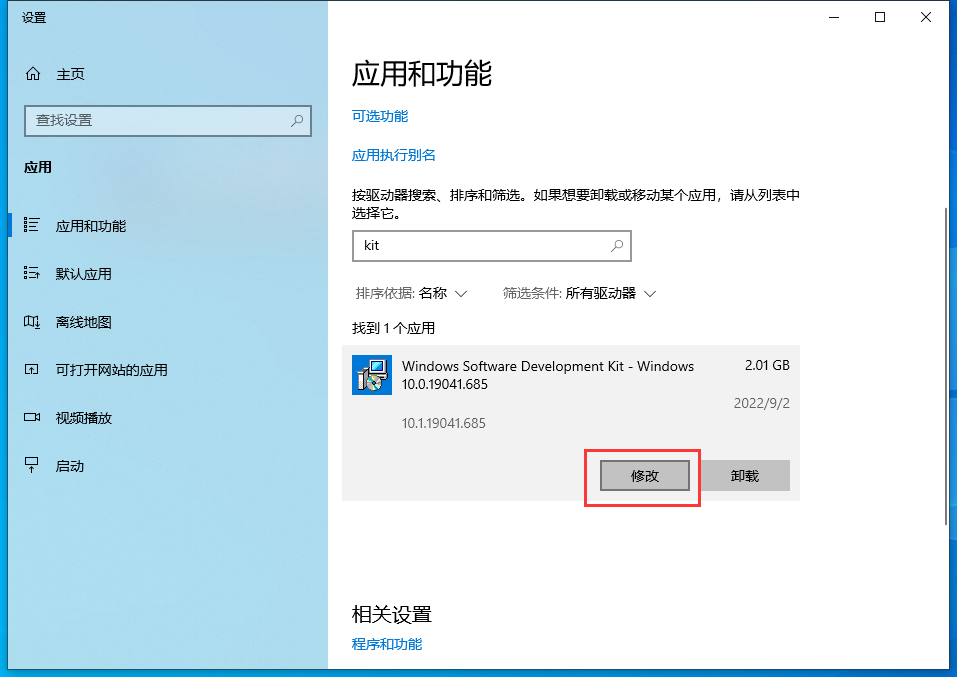Select the Windows Software Development Kit app name
The height and width of the screenshot is (677, 957).
[x=547, y=375]
